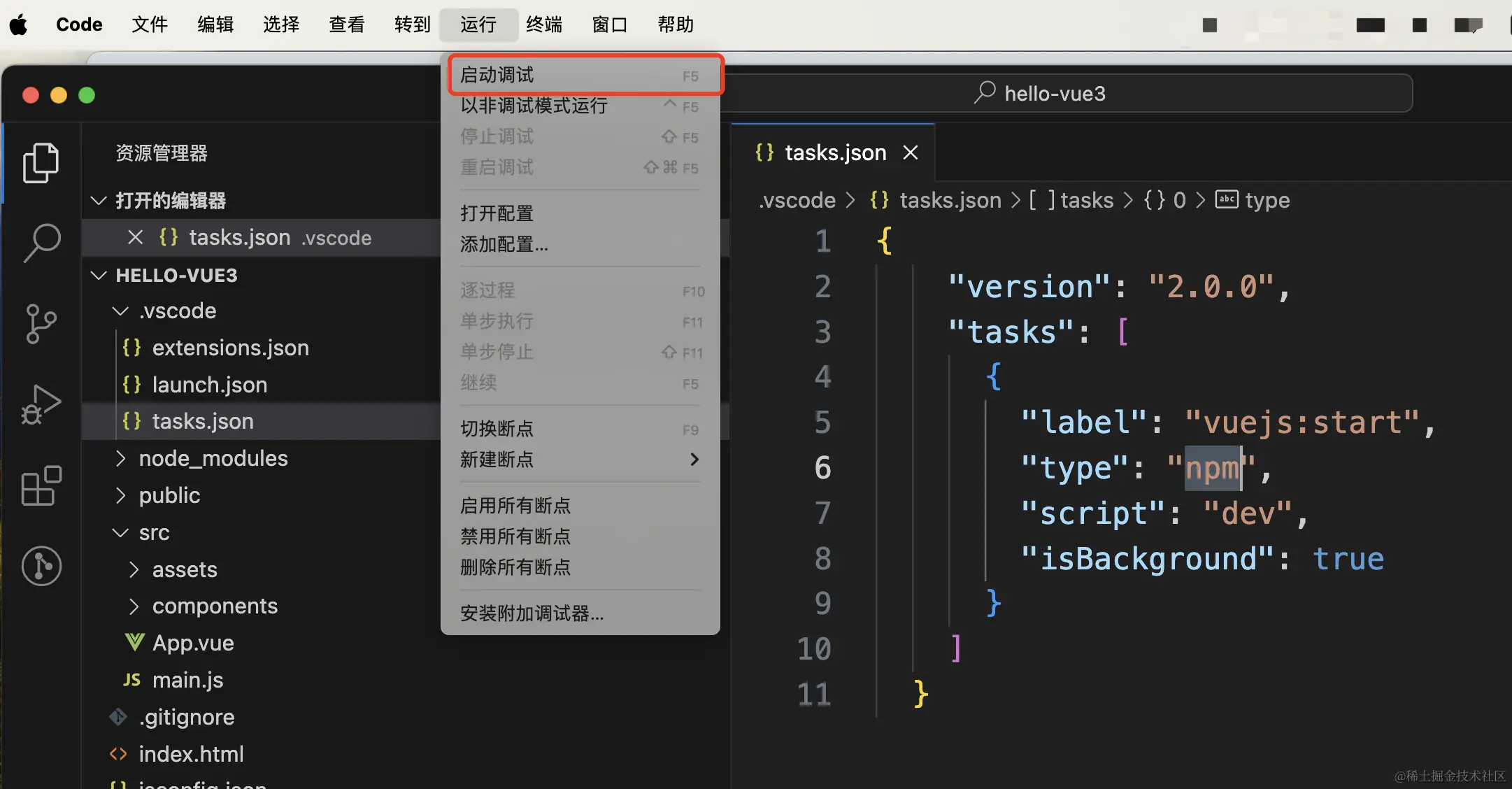This screenshot has width=1512, height=789.
Task: Open the 新建断点 submenu
Action: [x=497, y=460]
